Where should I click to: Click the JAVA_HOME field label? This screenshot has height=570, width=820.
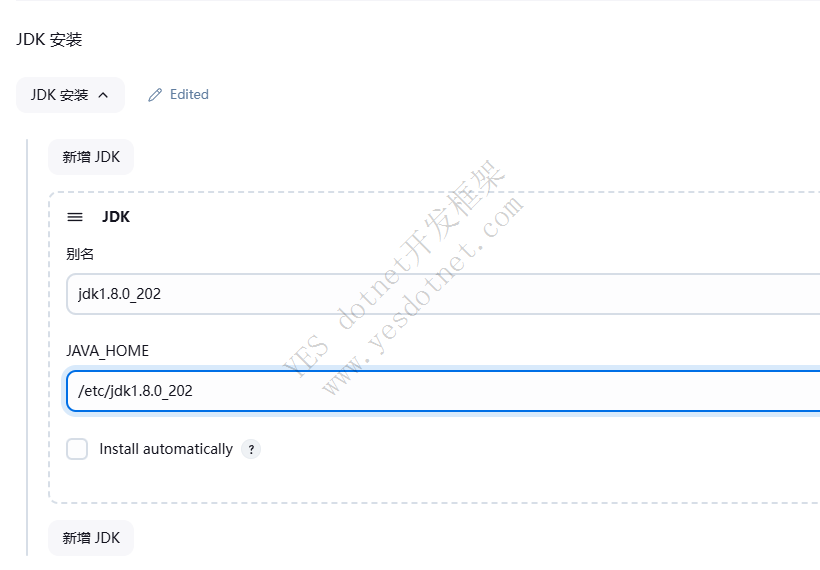click(x=108, y=351)
